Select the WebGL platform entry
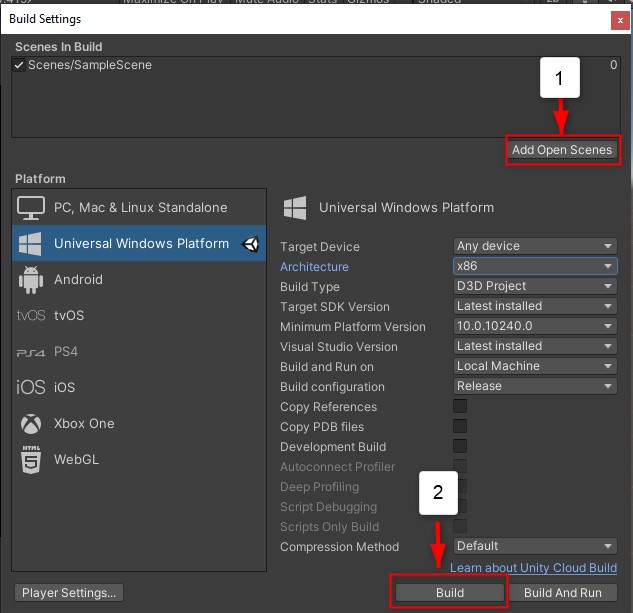Viewport: 633px width, 613px height. pyautogui.click(x=139, y=460)
